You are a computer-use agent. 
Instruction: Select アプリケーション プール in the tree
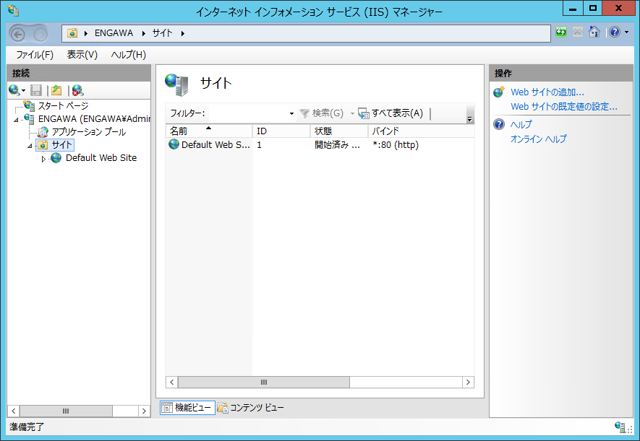(x=89, y=132)
